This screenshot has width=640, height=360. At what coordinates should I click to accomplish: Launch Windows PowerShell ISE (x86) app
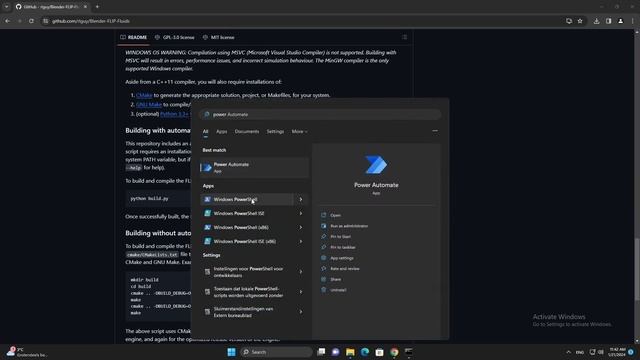247,241
